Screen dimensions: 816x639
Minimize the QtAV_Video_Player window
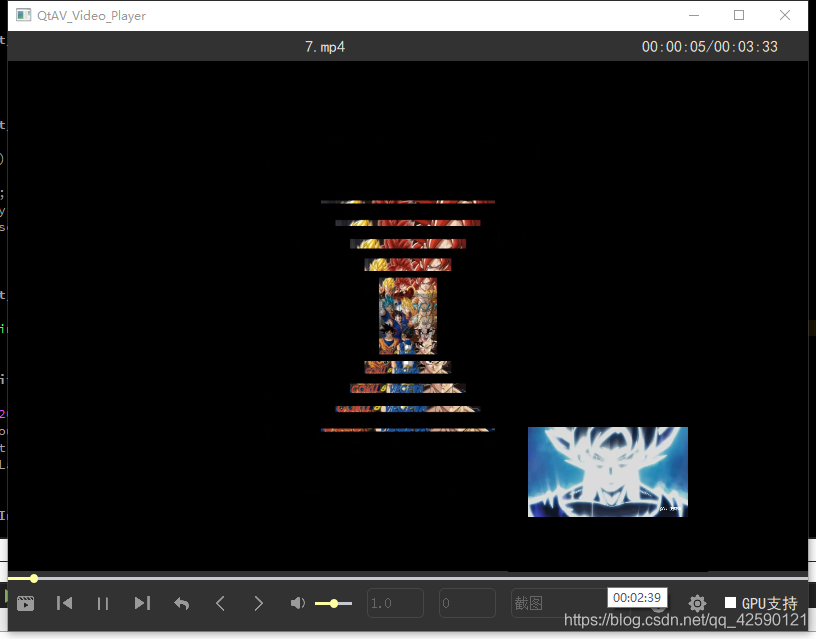(694, 16)
